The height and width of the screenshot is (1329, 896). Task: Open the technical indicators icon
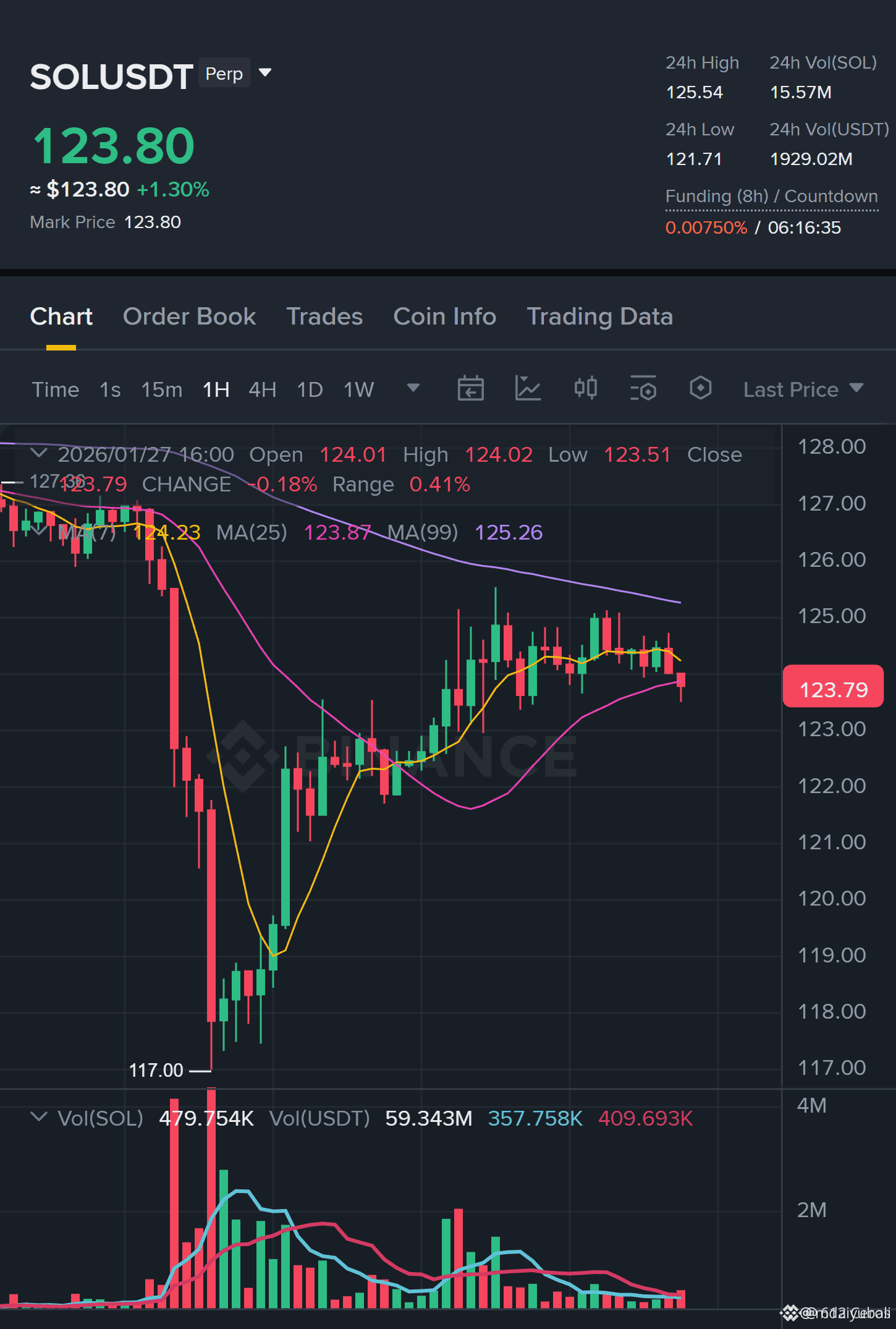[x=643, y=388]
